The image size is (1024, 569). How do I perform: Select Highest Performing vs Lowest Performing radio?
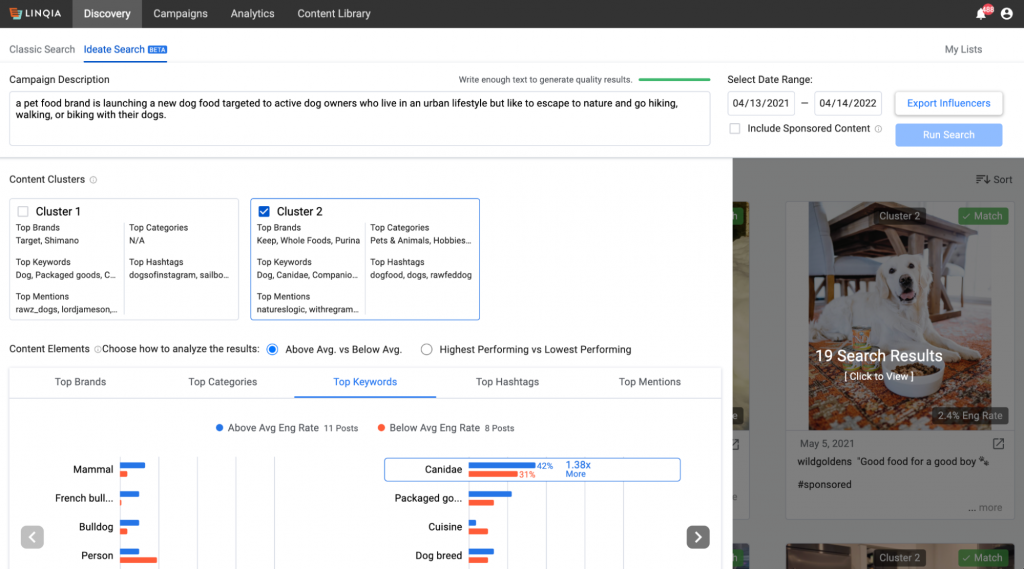point(426,350)
